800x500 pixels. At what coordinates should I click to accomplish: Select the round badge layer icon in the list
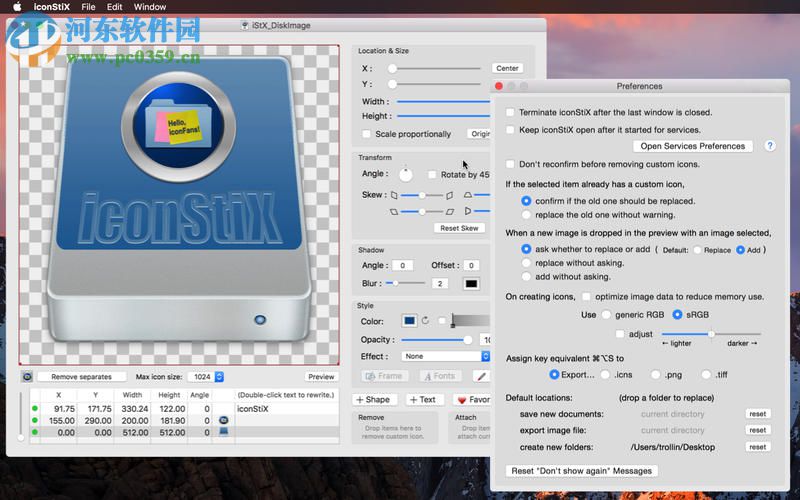pyautogui.click(x=224, y=421)
